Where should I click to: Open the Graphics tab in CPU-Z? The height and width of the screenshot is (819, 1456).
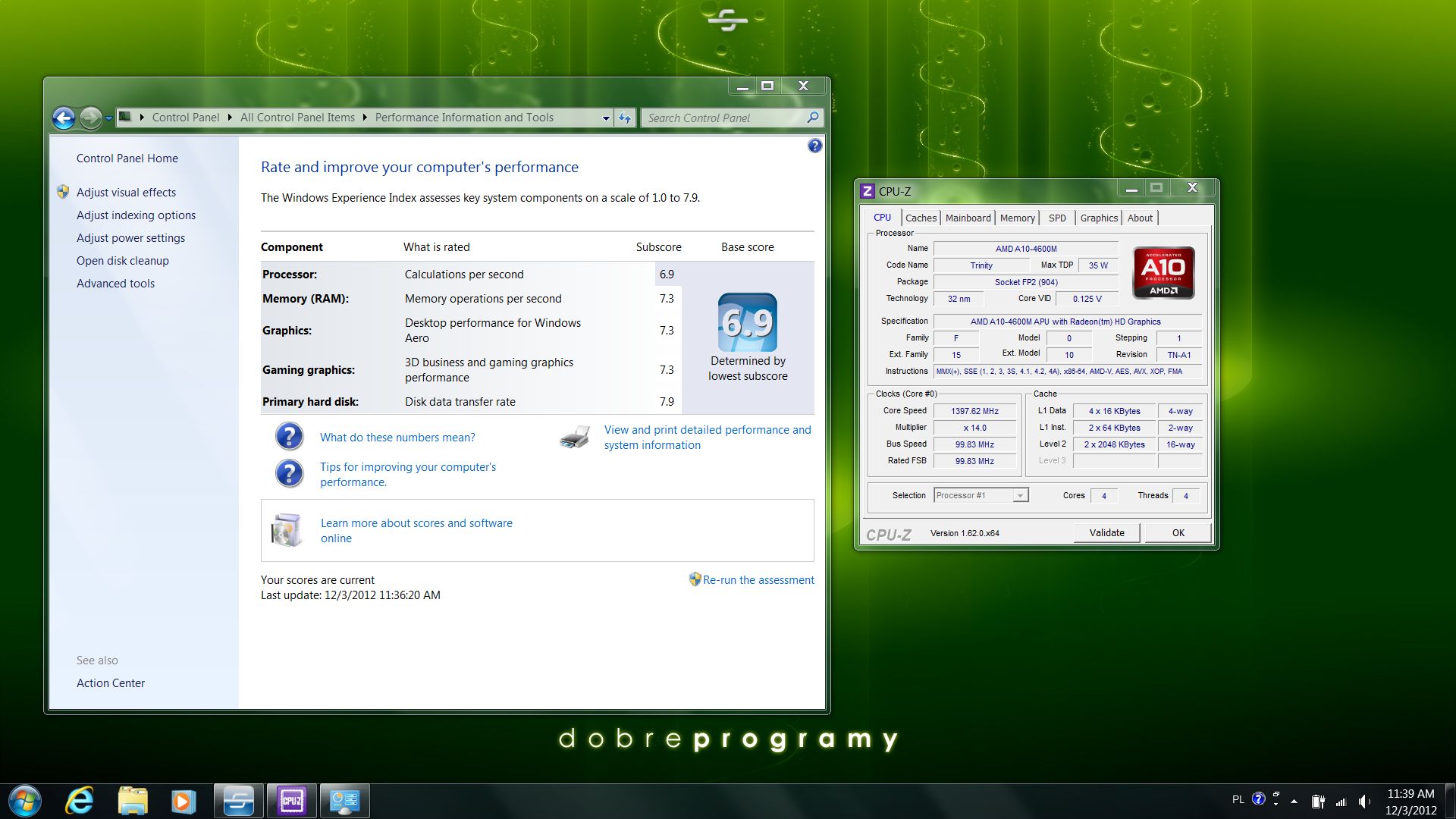[x=1099, y=218]
